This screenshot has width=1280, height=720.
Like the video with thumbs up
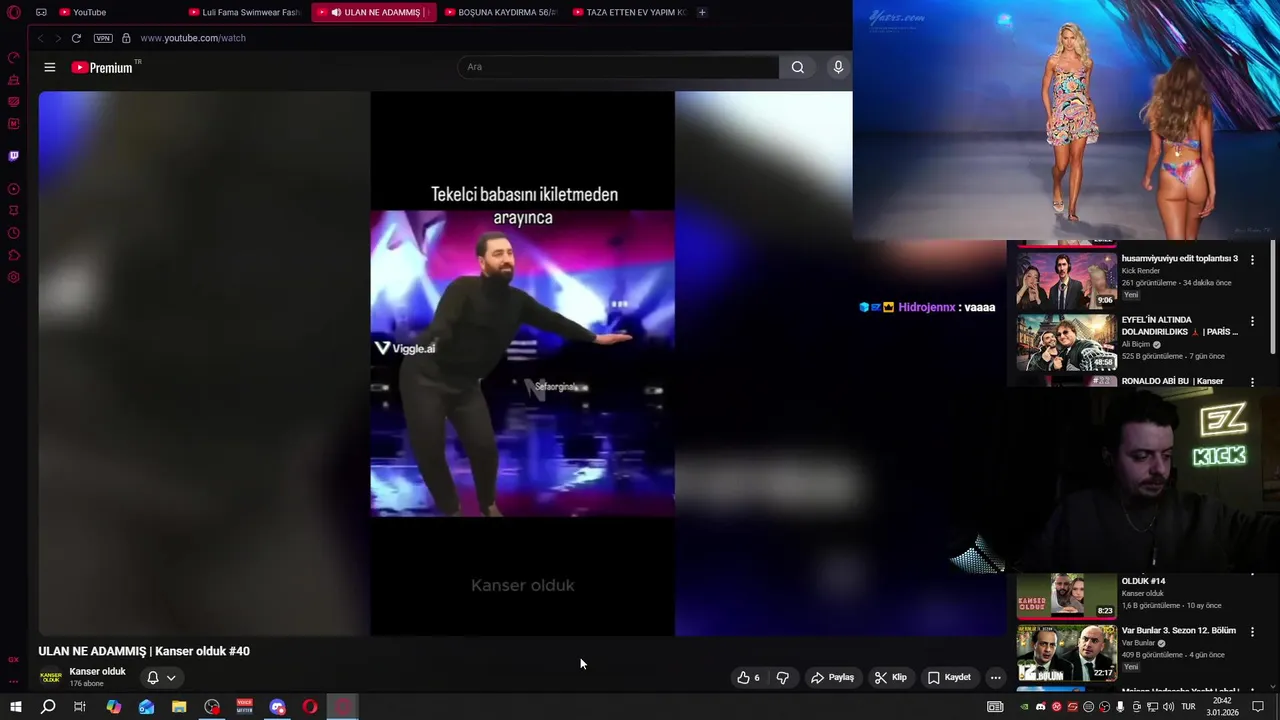[x=749, y=677]
